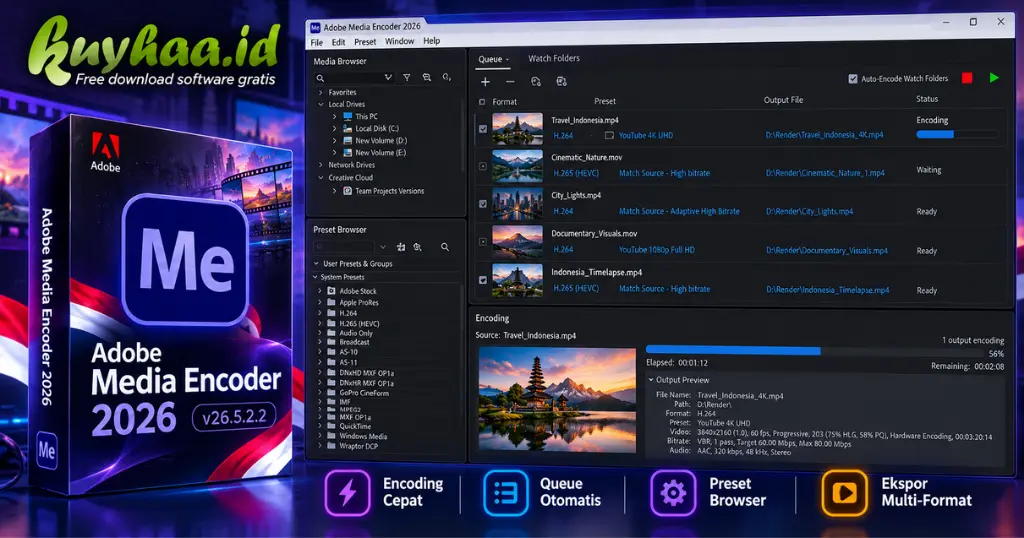
Task: Collapse the System Presets section
Action: [x=315, y=277]
